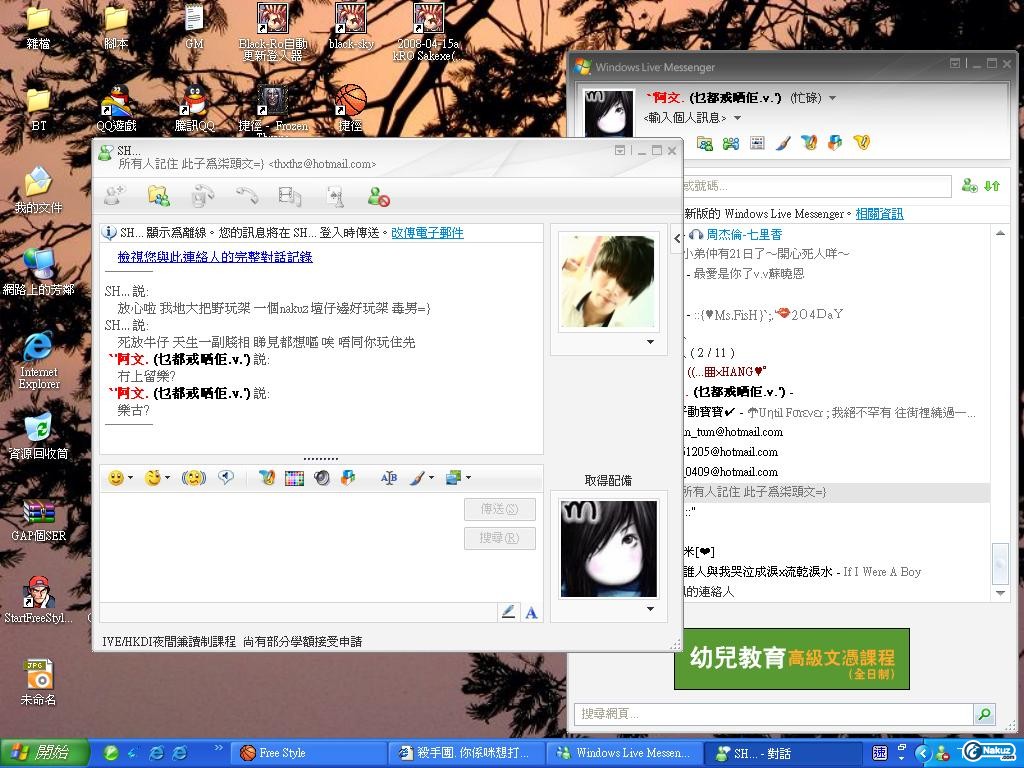
Task: Open the Messenger main window show-menu button
Action: (955, 63)
